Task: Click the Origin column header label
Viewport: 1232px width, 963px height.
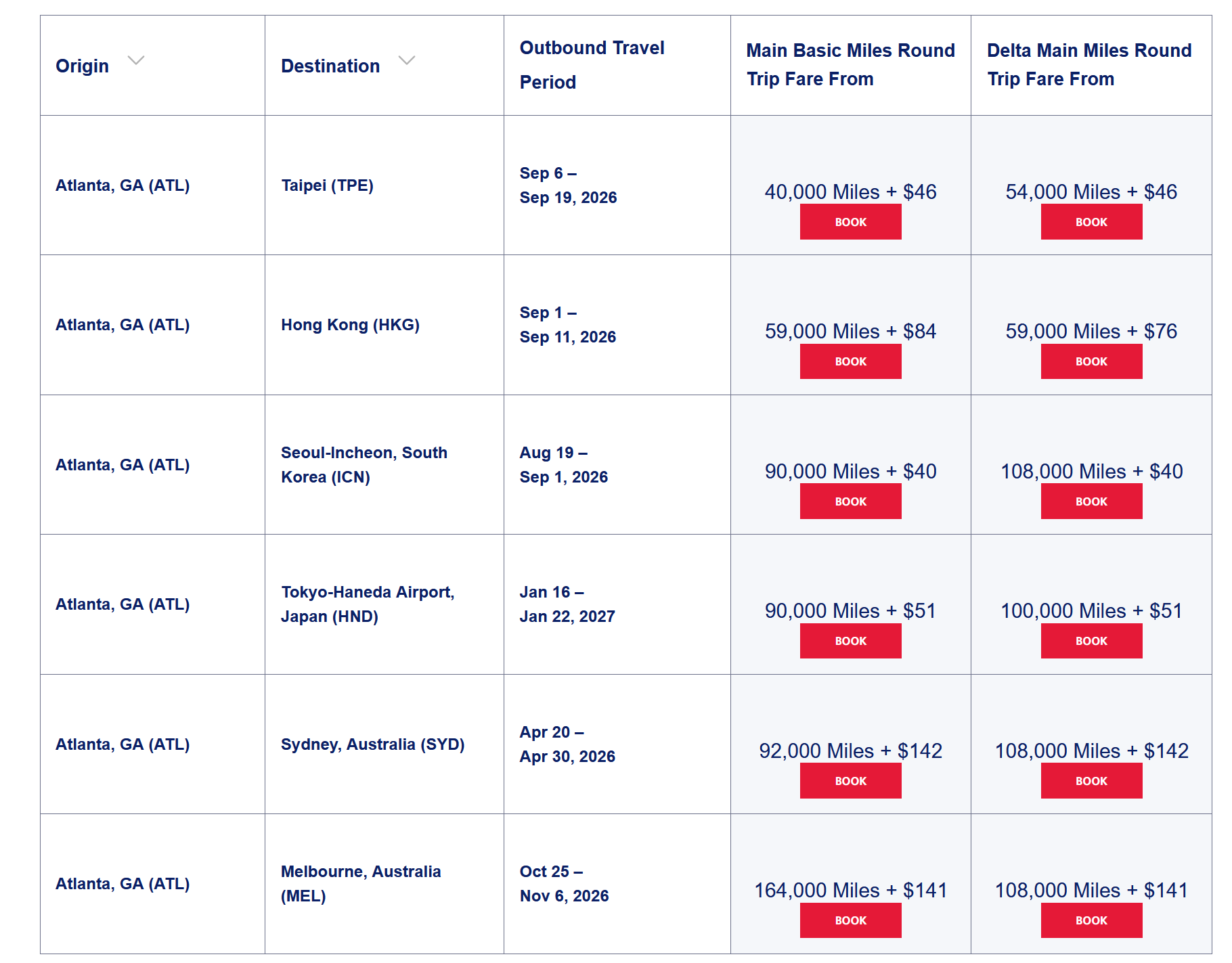Action: coord(82,66)
